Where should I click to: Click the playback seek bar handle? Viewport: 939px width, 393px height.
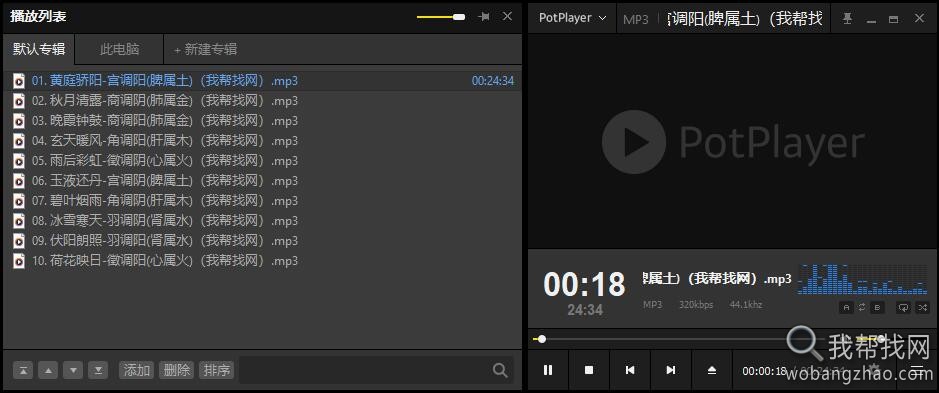tap(542, 339)
